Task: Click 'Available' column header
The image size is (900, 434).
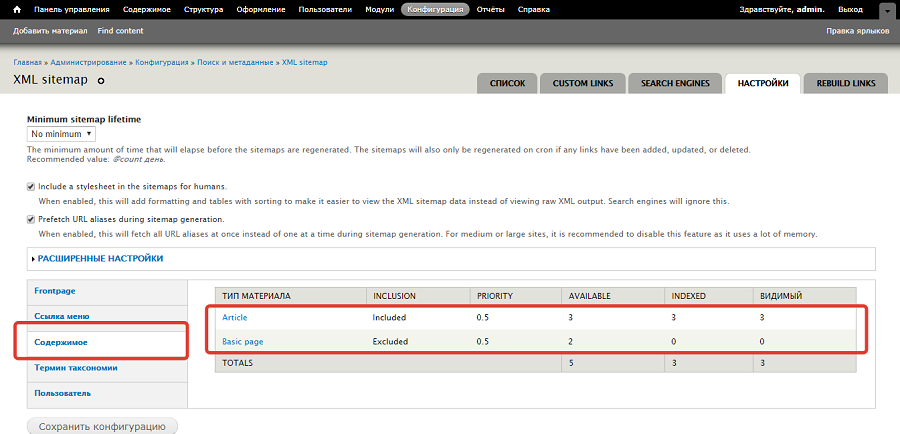Action: (589, 296)
